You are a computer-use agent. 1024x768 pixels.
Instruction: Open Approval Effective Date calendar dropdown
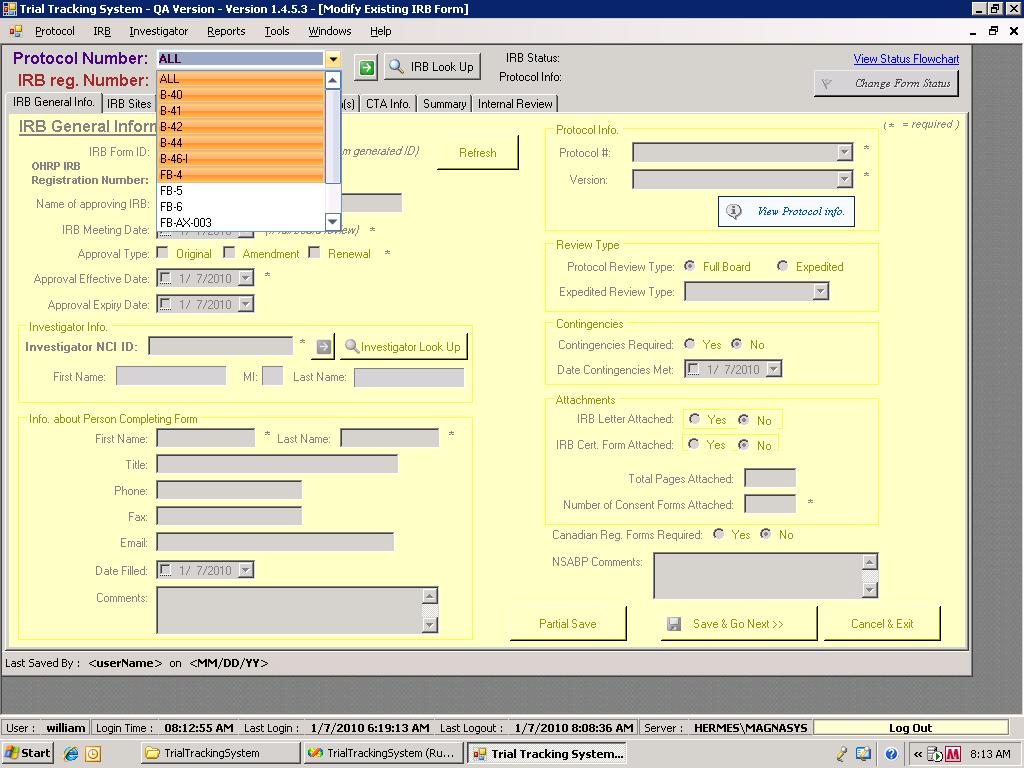246,278
